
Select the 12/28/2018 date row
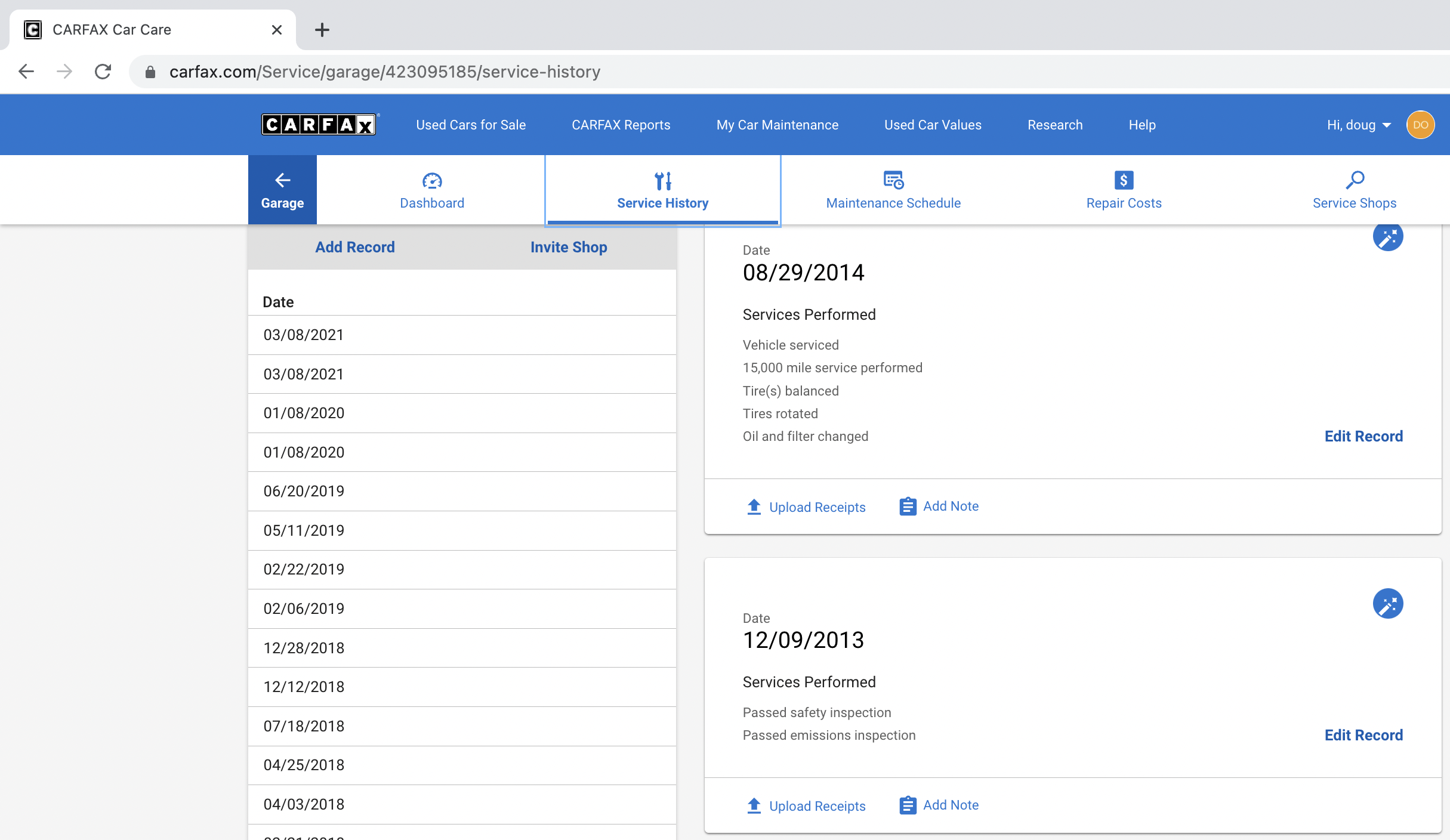click(x=462, y=648)
